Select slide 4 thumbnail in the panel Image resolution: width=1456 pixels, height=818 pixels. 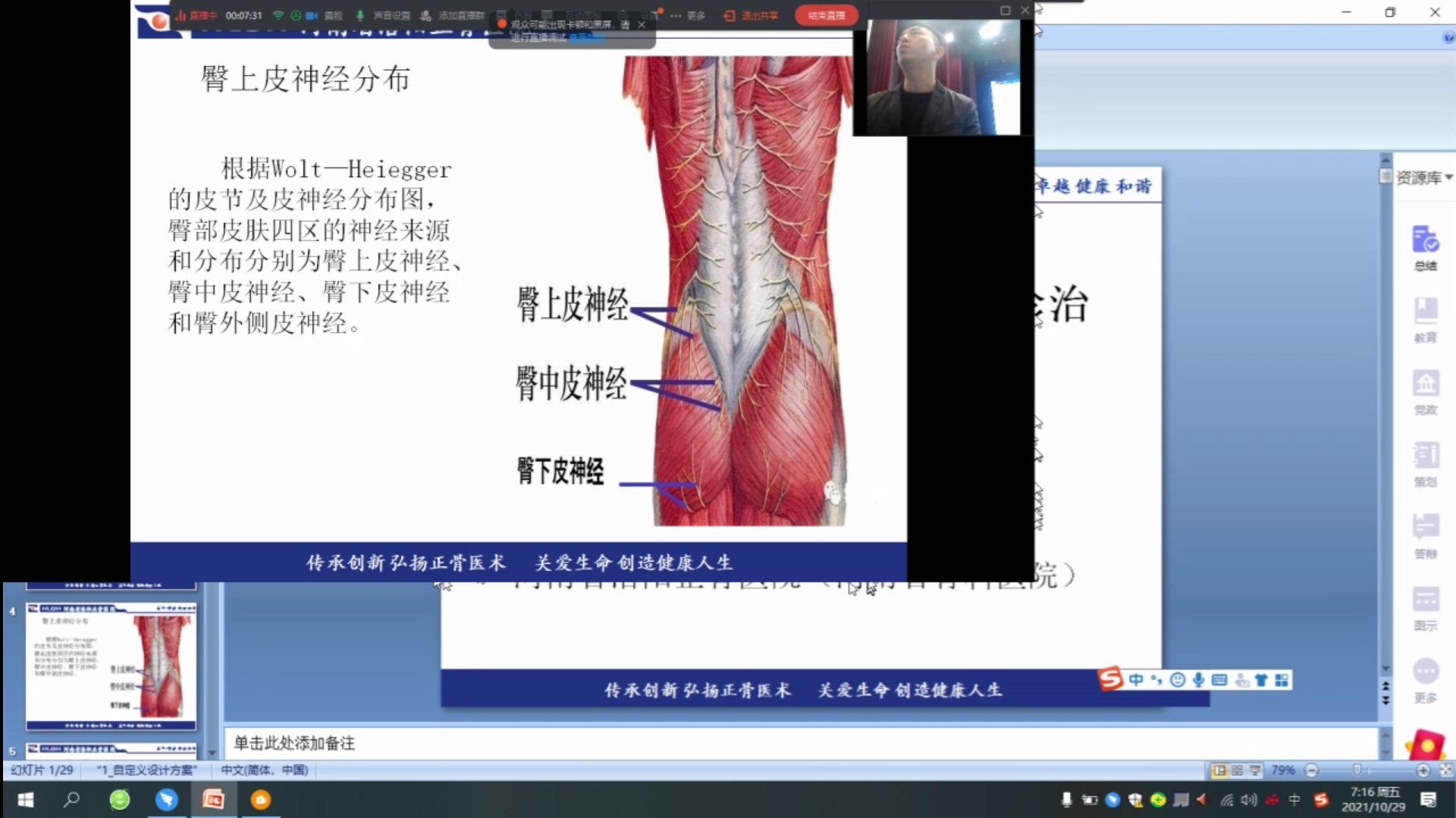[111, 666]
